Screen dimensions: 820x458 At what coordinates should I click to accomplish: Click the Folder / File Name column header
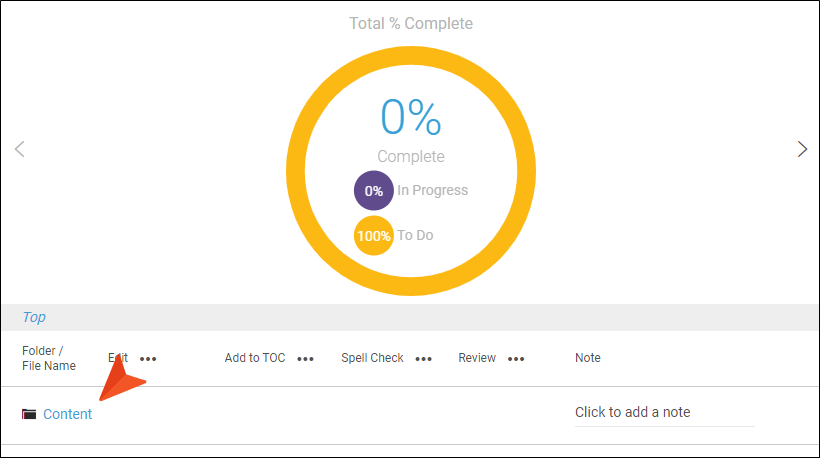[x=49, y=358]
